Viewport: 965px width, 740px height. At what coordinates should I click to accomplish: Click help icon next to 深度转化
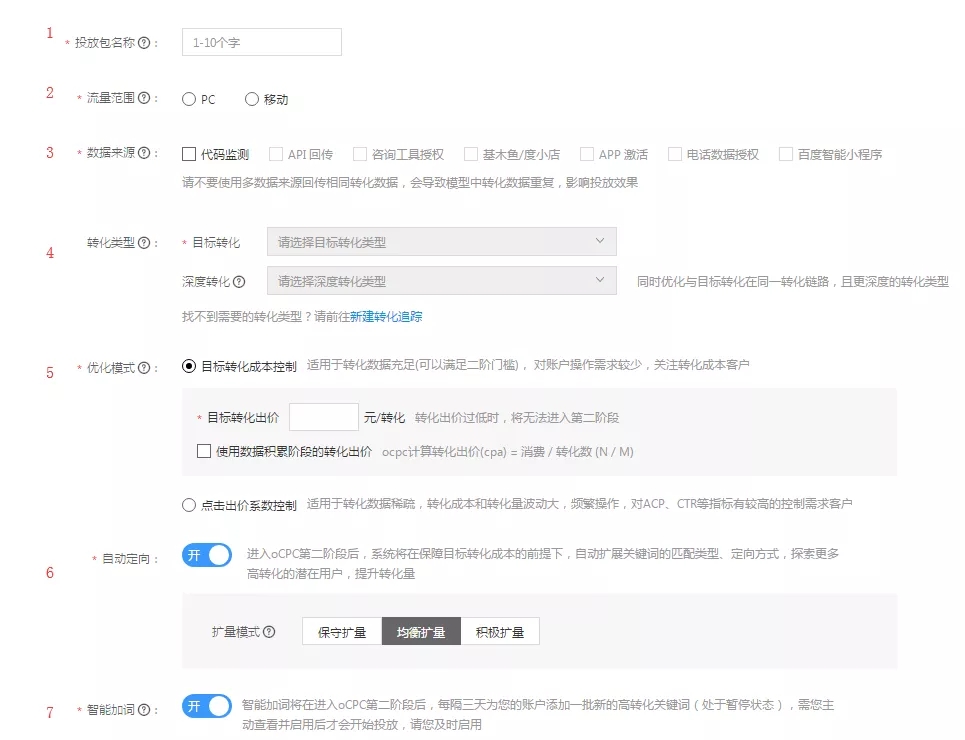click(239, 282)
